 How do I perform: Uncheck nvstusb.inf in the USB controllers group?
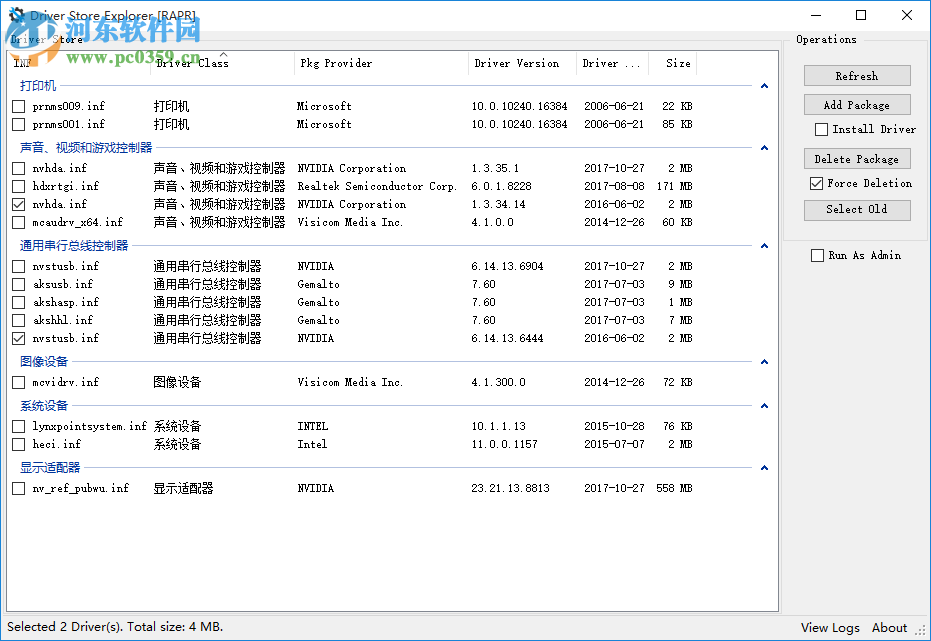tap(17, 338)
